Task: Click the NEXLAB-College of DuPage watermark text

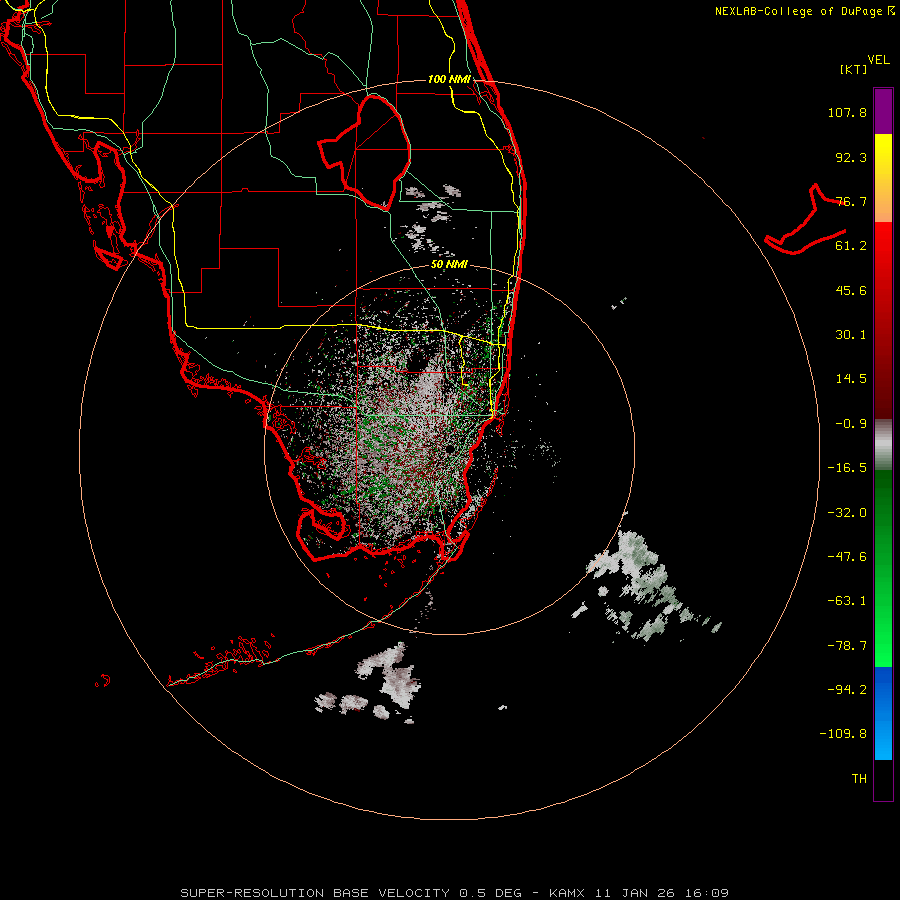Action: coord(804,11)
